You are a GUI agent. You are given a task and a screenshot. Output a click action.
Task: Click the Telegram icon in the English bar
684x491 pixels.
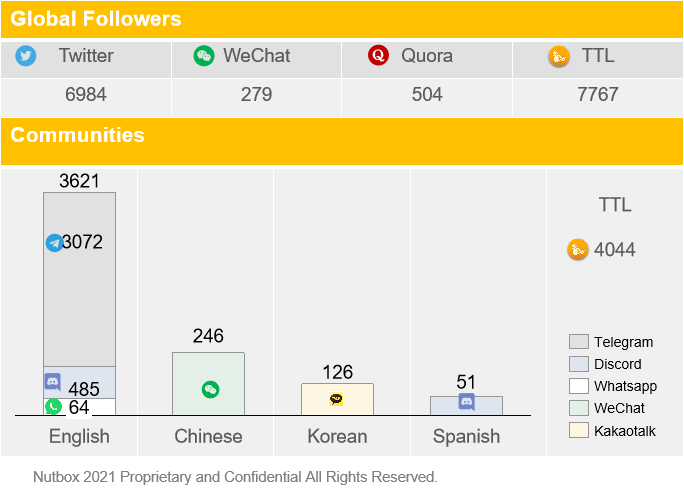pyautogui.click(x=55, y=243)
